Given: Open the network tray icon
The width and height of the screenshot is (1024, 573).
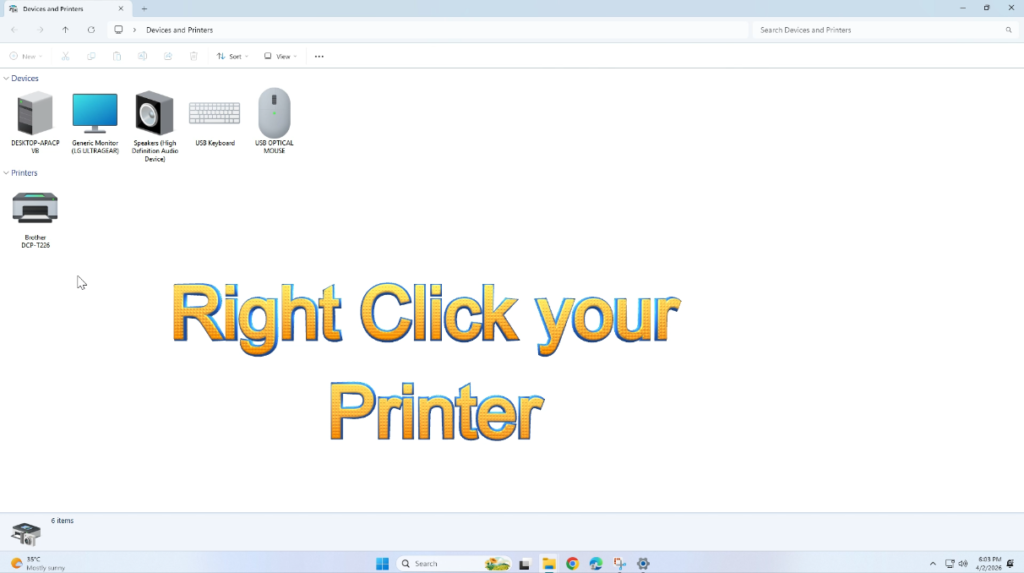Looking at the screenshot, I should 950,564.
